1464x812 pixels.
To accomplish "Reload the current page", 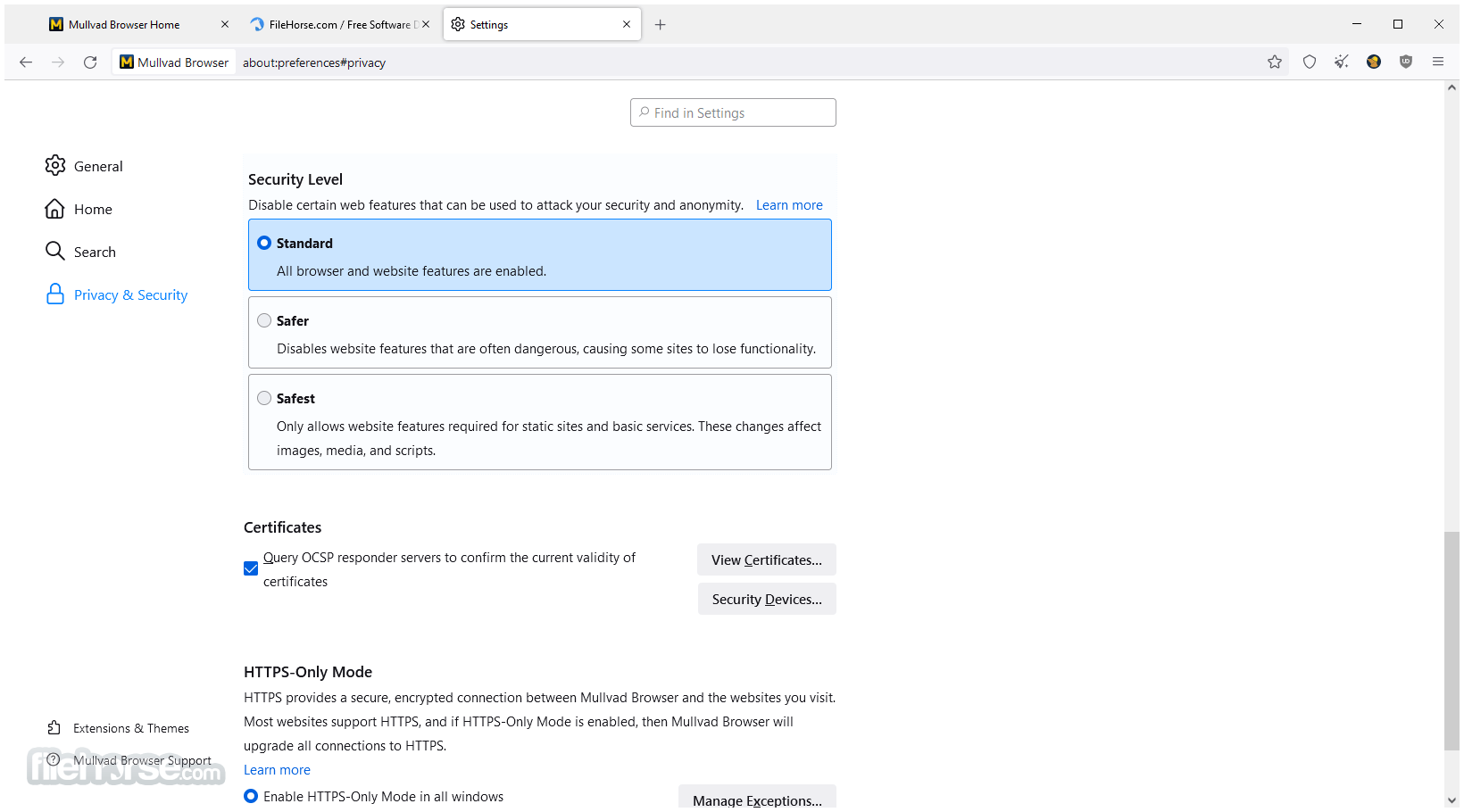I will (x=90, y=62).
